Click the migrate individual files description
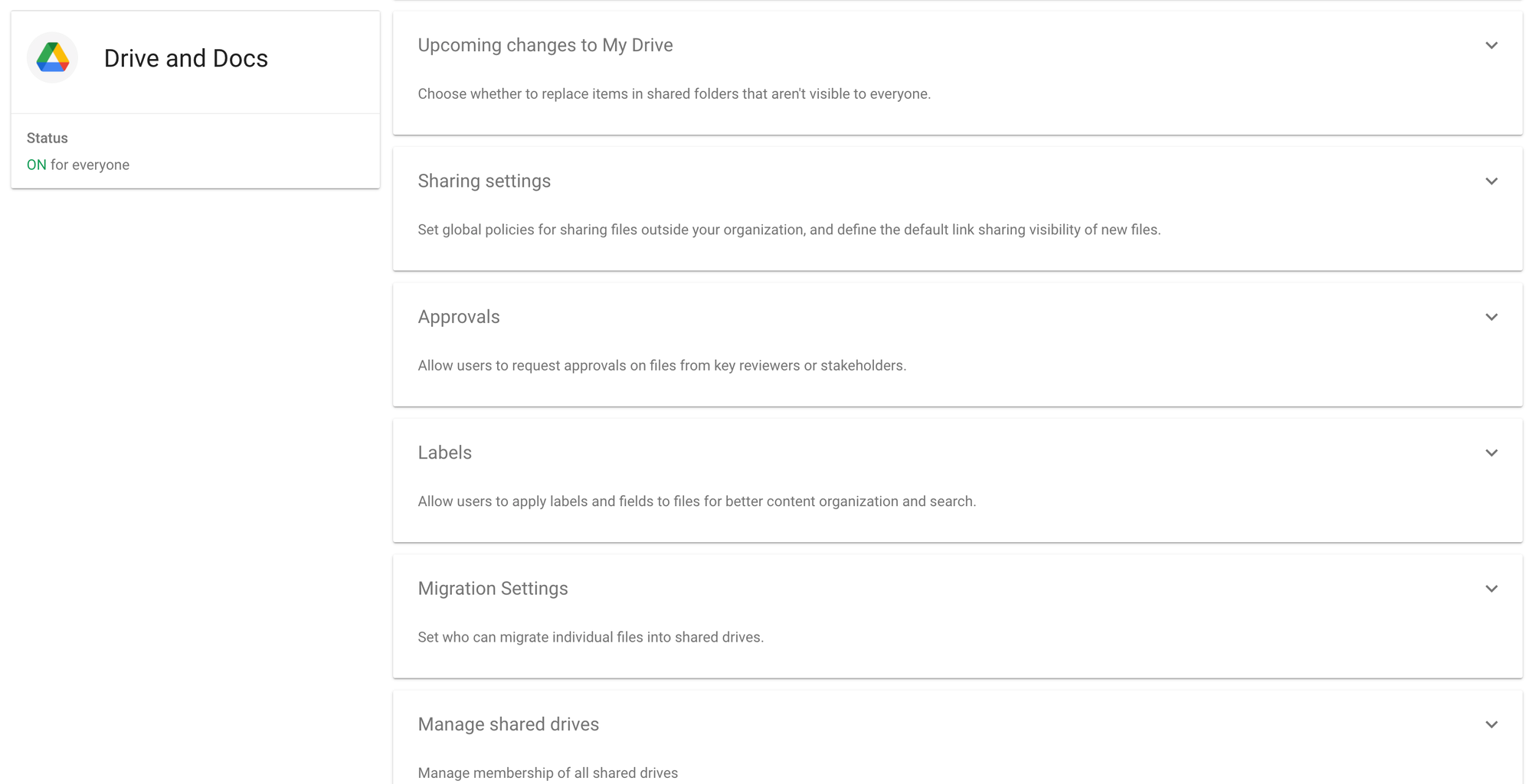1532x784 pixels. coord(591,637)
